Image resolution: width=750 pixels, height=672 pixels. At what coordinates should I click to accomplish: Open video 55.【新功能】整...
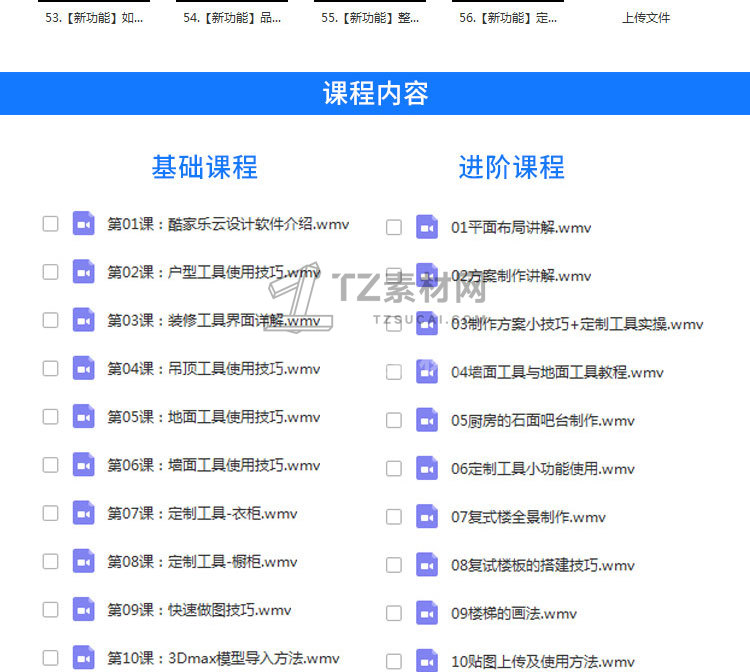[x=370, y=18]
